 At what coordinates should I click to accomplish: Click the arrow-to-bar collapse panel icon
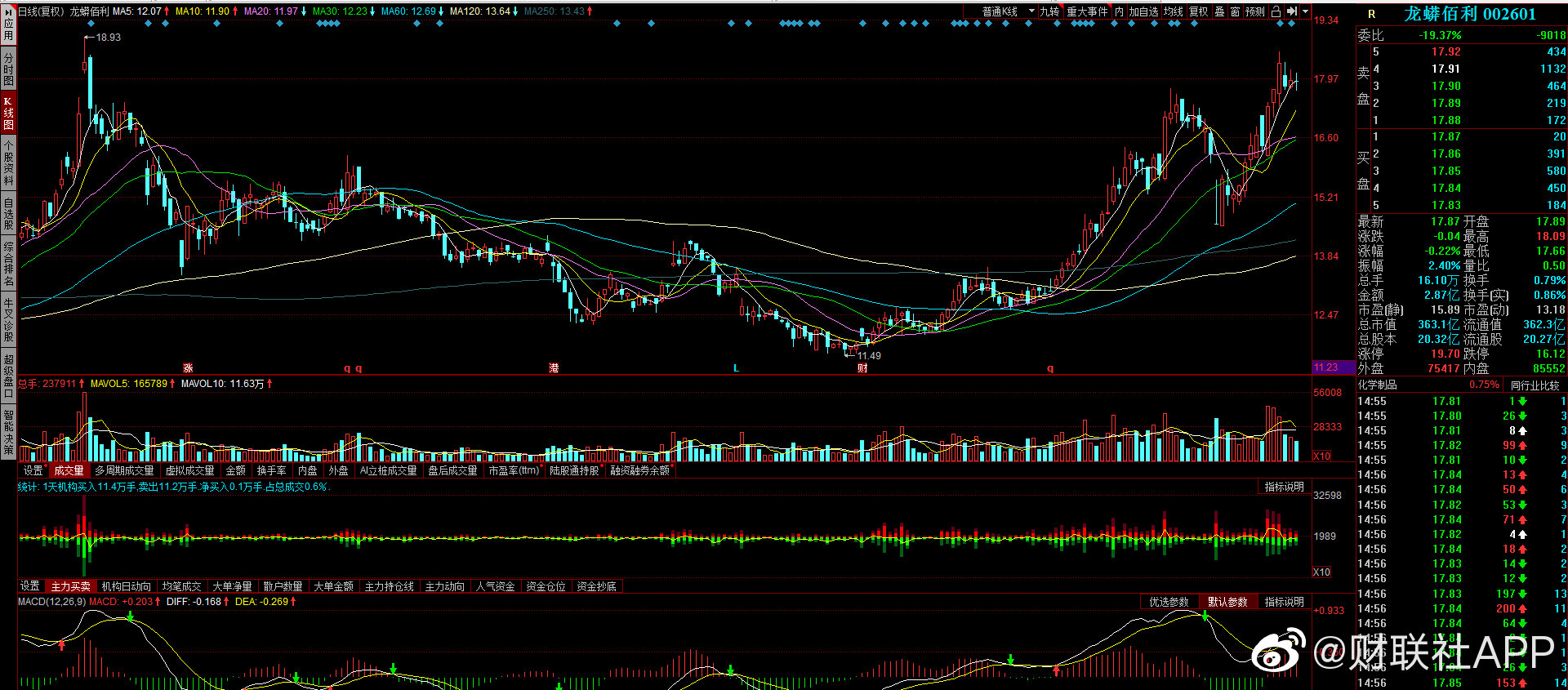click(1291, 11)
